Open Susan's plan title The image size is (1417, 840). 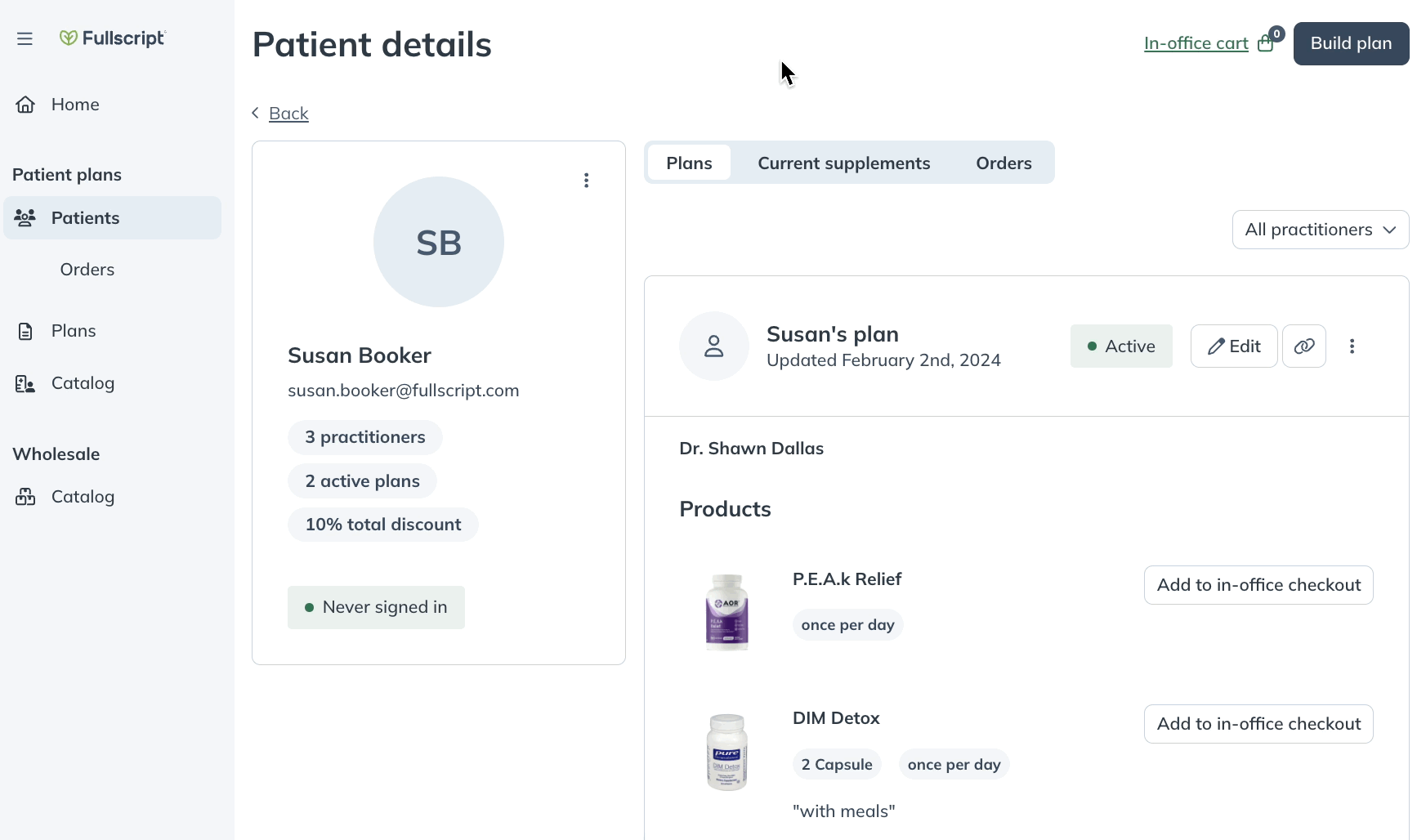[833, 334]
